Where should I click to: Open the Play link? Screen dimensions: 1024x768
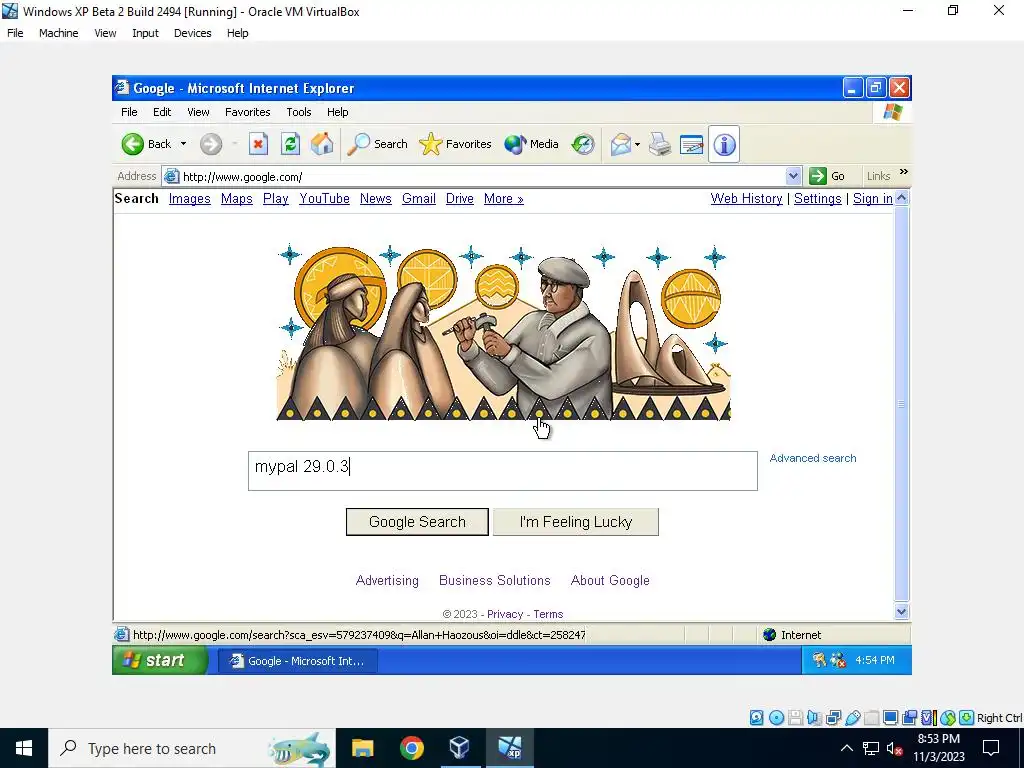click(276, 199)
